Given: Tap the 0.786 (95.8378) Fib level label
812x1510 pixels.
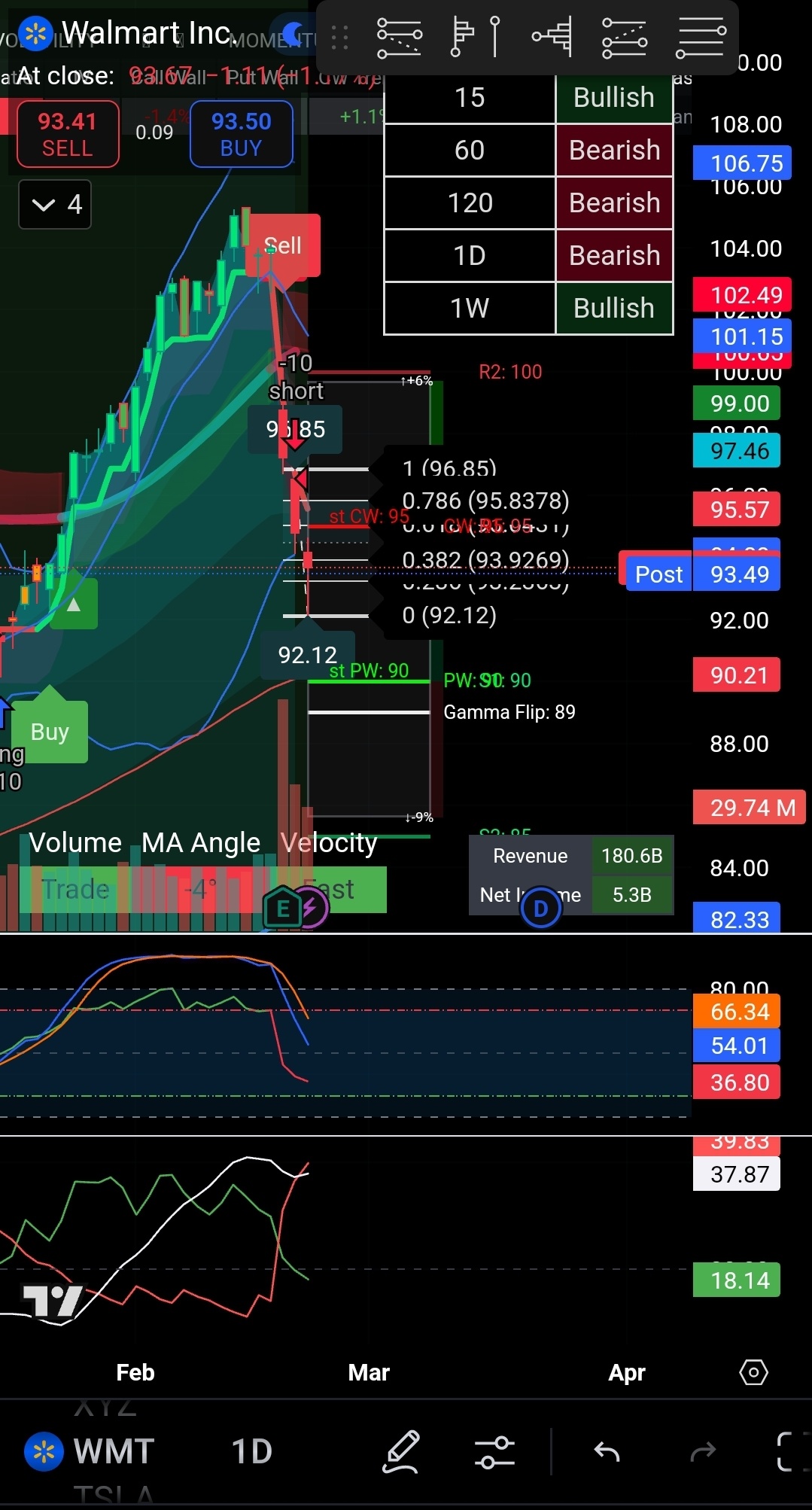Looking at the screenshot, I should tap(486, 501).
